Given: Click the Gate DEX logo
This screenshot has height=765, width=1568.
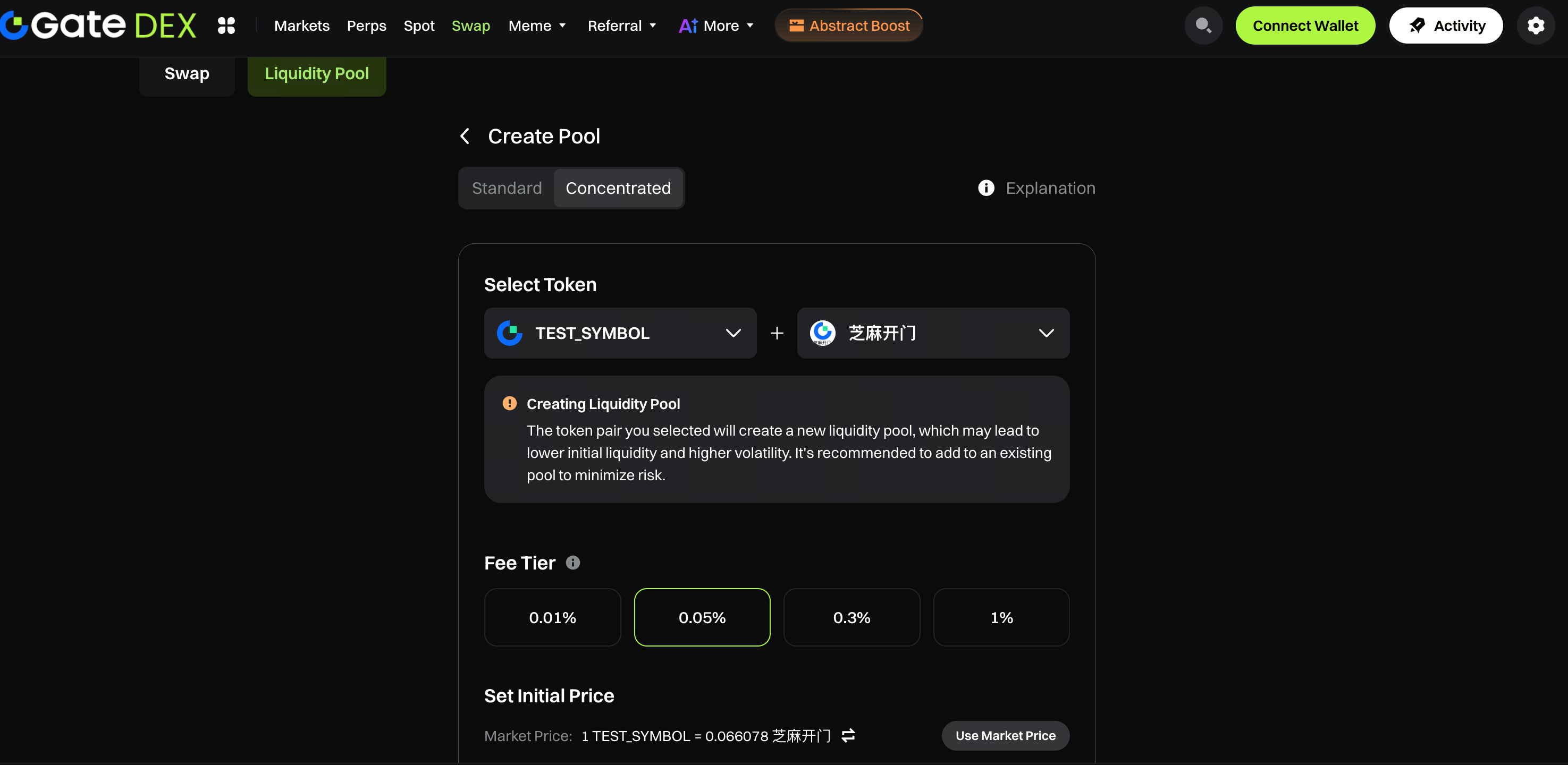Looking at the screenshot, I should pyautogui.click(x=99, y=25).
